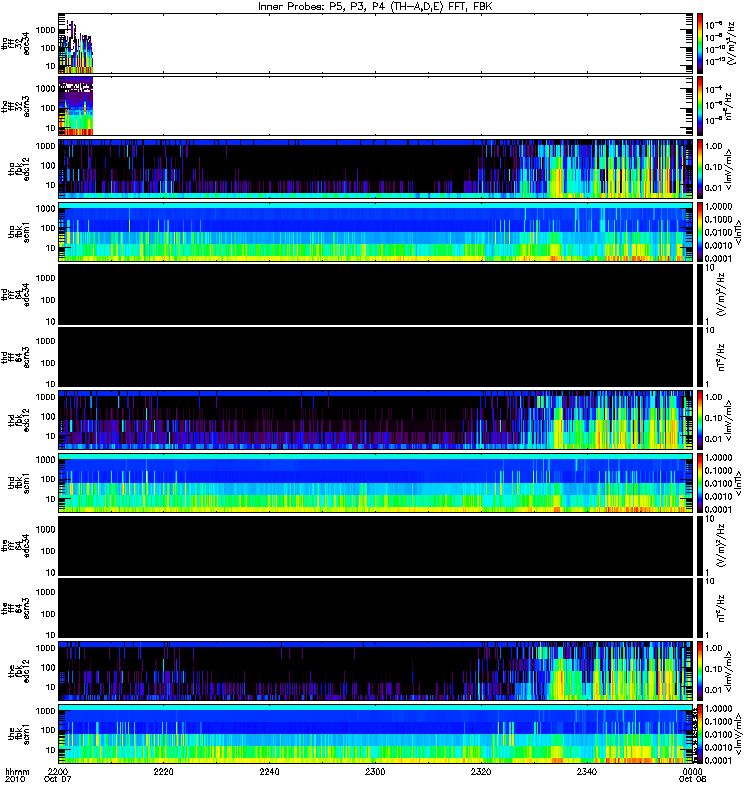The image size is (750, 800).
Task: Click inside the the fbk scm1 spectrogram
Action: 376,734
